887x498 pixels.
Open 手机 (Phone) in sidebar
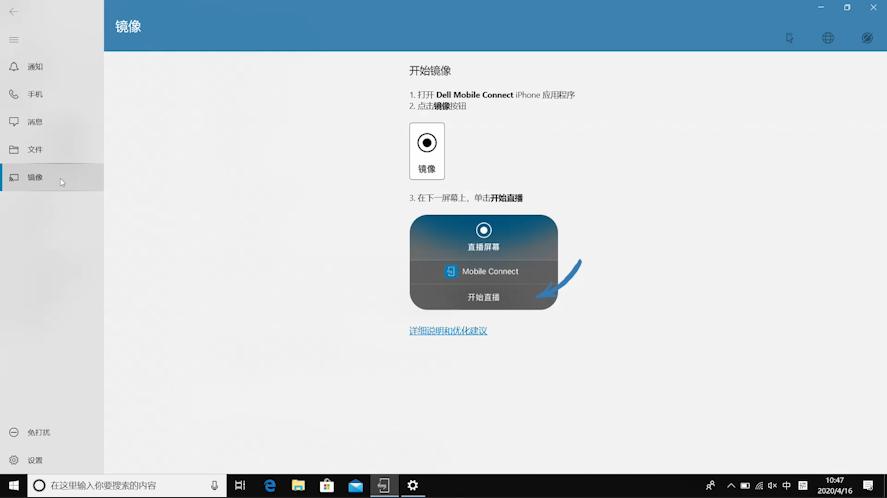click(52, 94)
